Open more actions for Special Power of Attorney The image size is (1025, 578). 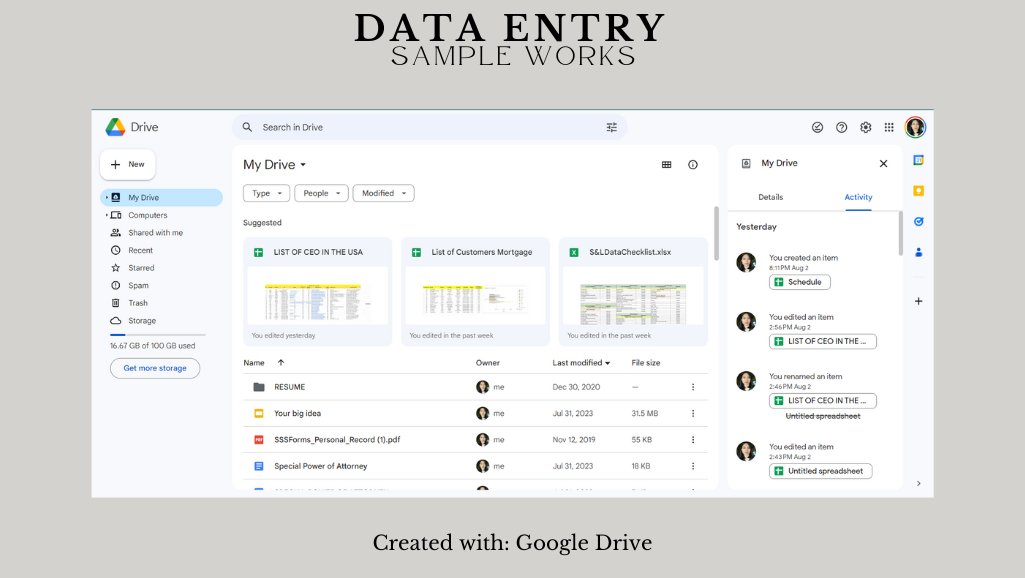pyautogui.click(x=693, y=466)
